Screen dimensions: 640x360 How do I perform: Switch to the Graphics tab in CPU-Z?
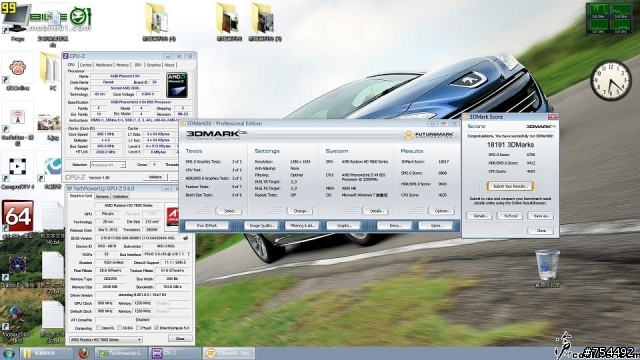(x=153, y=65)
